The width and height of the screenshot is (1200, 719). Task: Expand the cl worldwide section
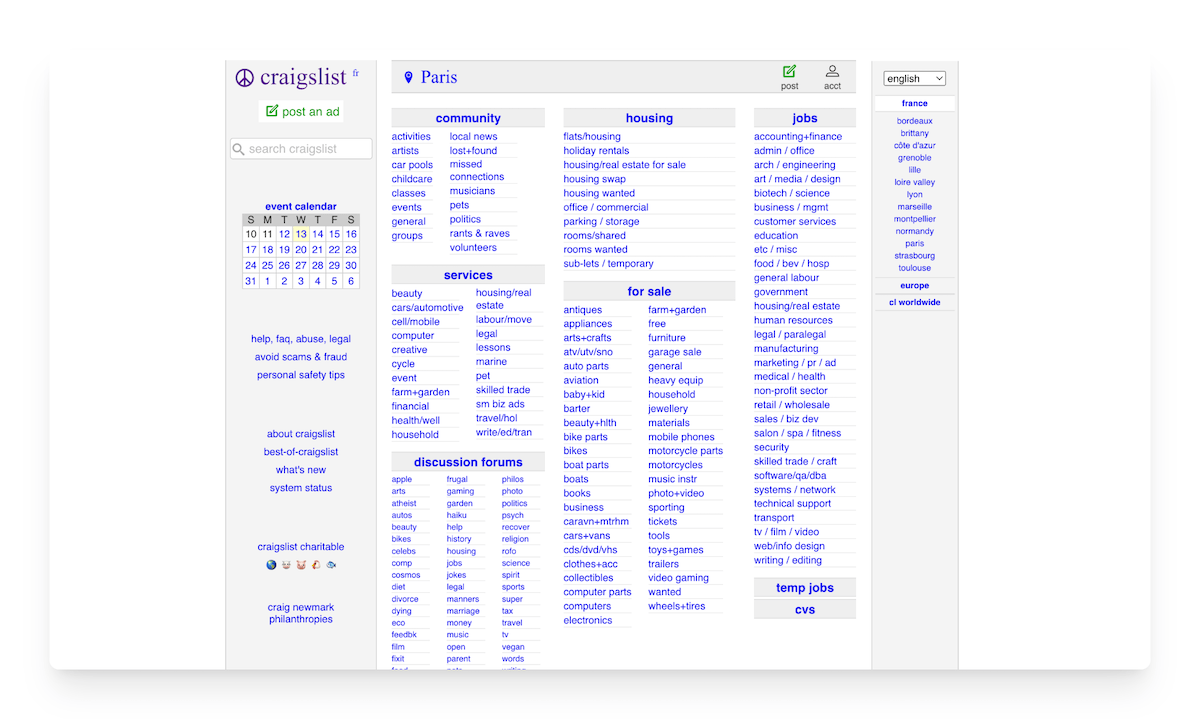915,302
